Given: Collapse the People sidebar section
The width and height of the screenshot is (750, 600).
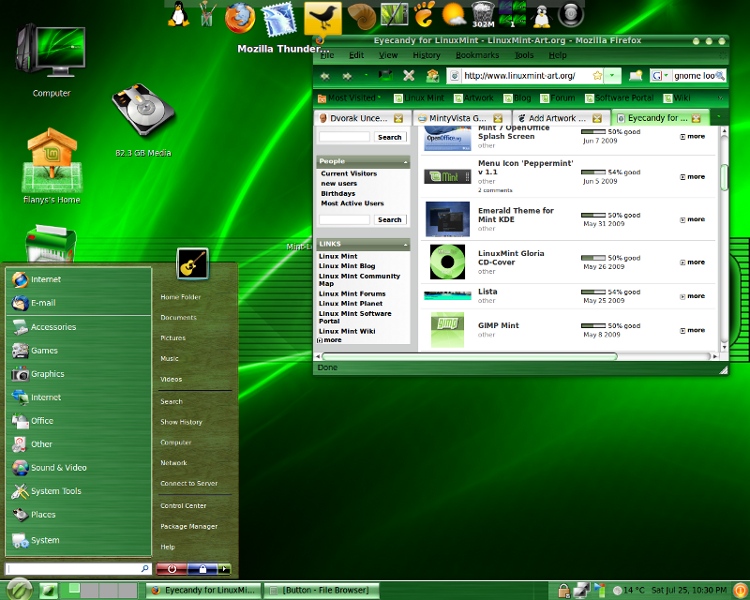Looking at the screenshot, I should [406, 162].
